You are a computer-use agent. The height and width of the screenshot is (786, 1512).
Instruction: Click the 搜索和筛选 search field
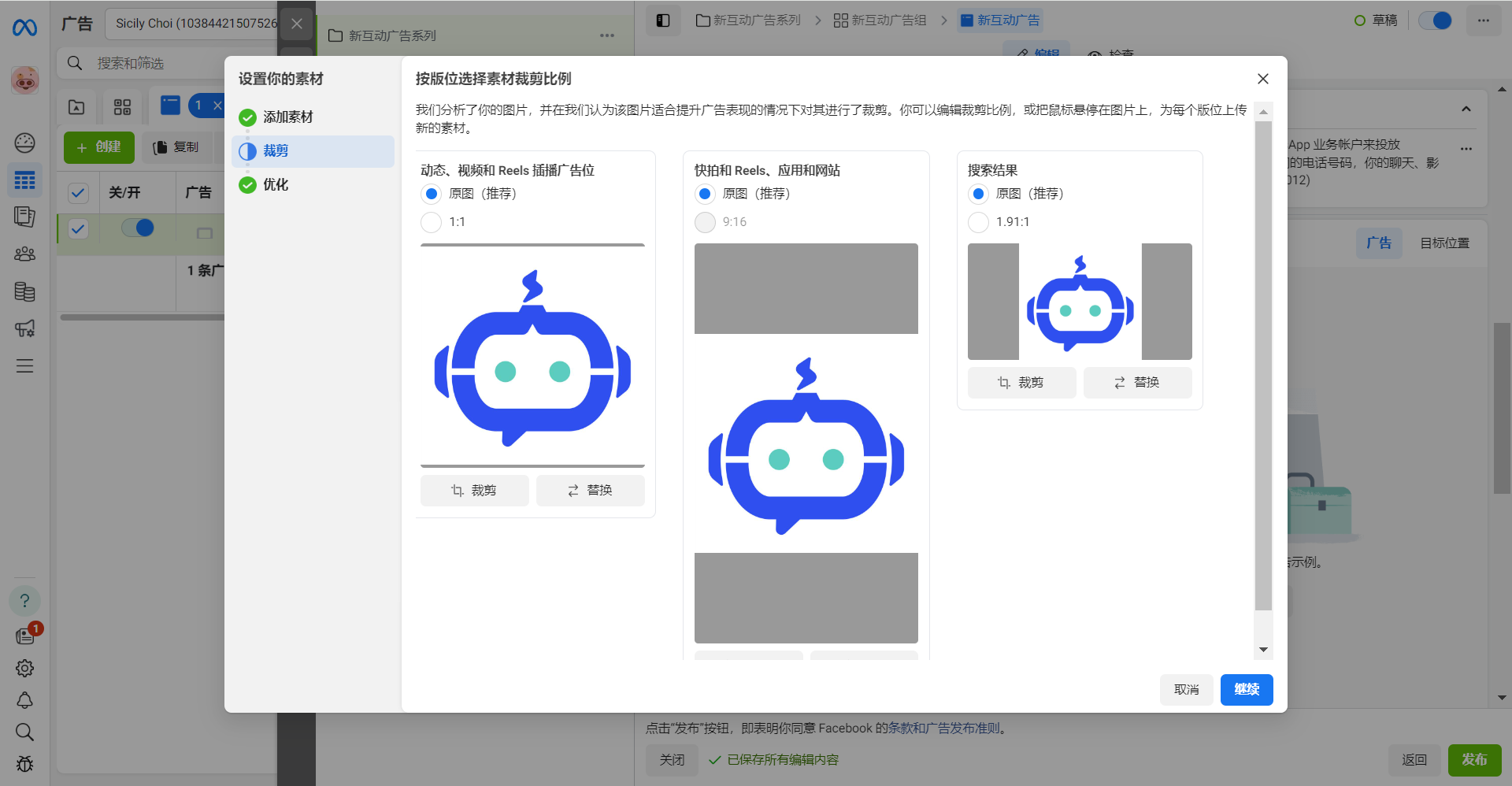click(157, 63)
